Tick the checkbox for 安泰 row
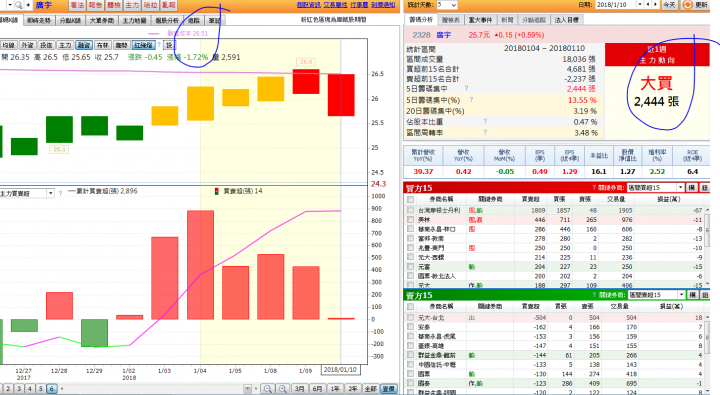This screenshot has height=395, width=720. (x=411, y=327)
